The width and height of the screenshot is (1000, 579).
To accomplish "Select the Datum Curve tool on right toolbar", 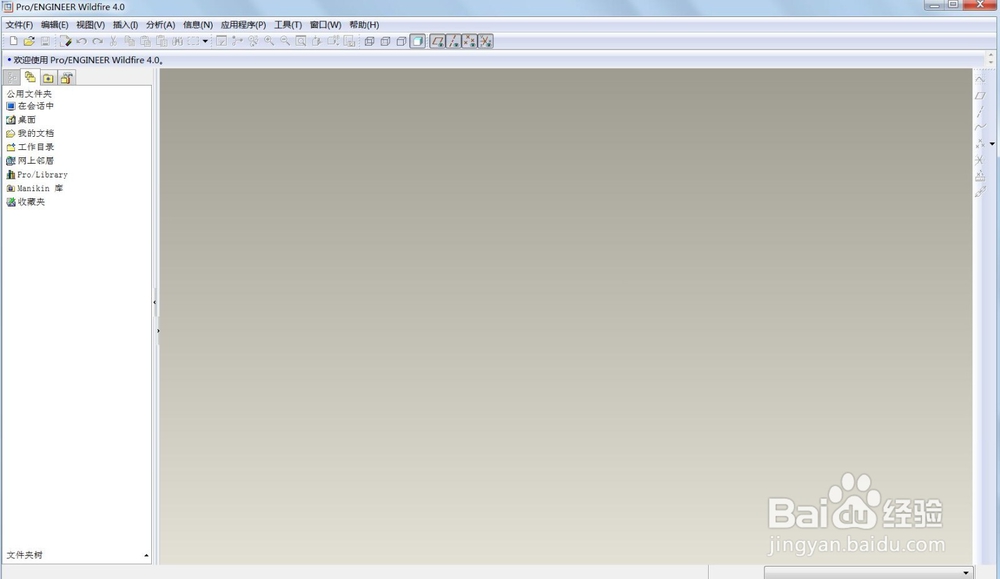I will click(980, 127).
